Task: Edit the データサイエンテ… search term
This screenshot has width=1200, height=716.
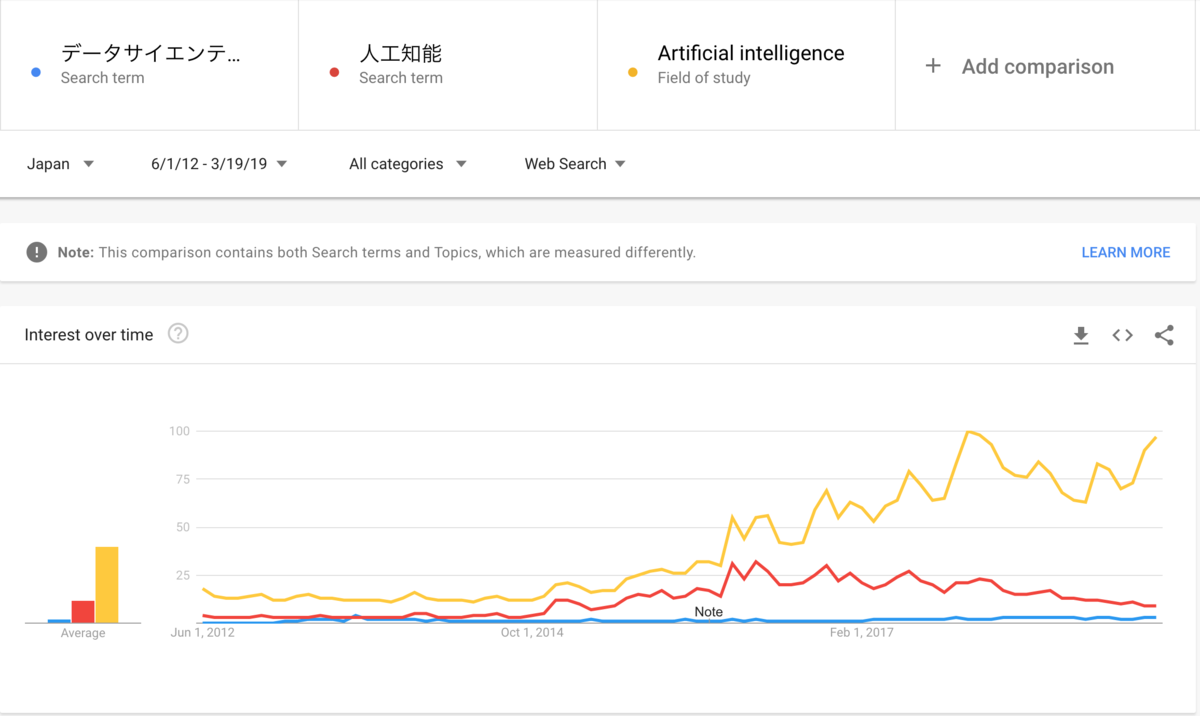Action: point(149,65)
